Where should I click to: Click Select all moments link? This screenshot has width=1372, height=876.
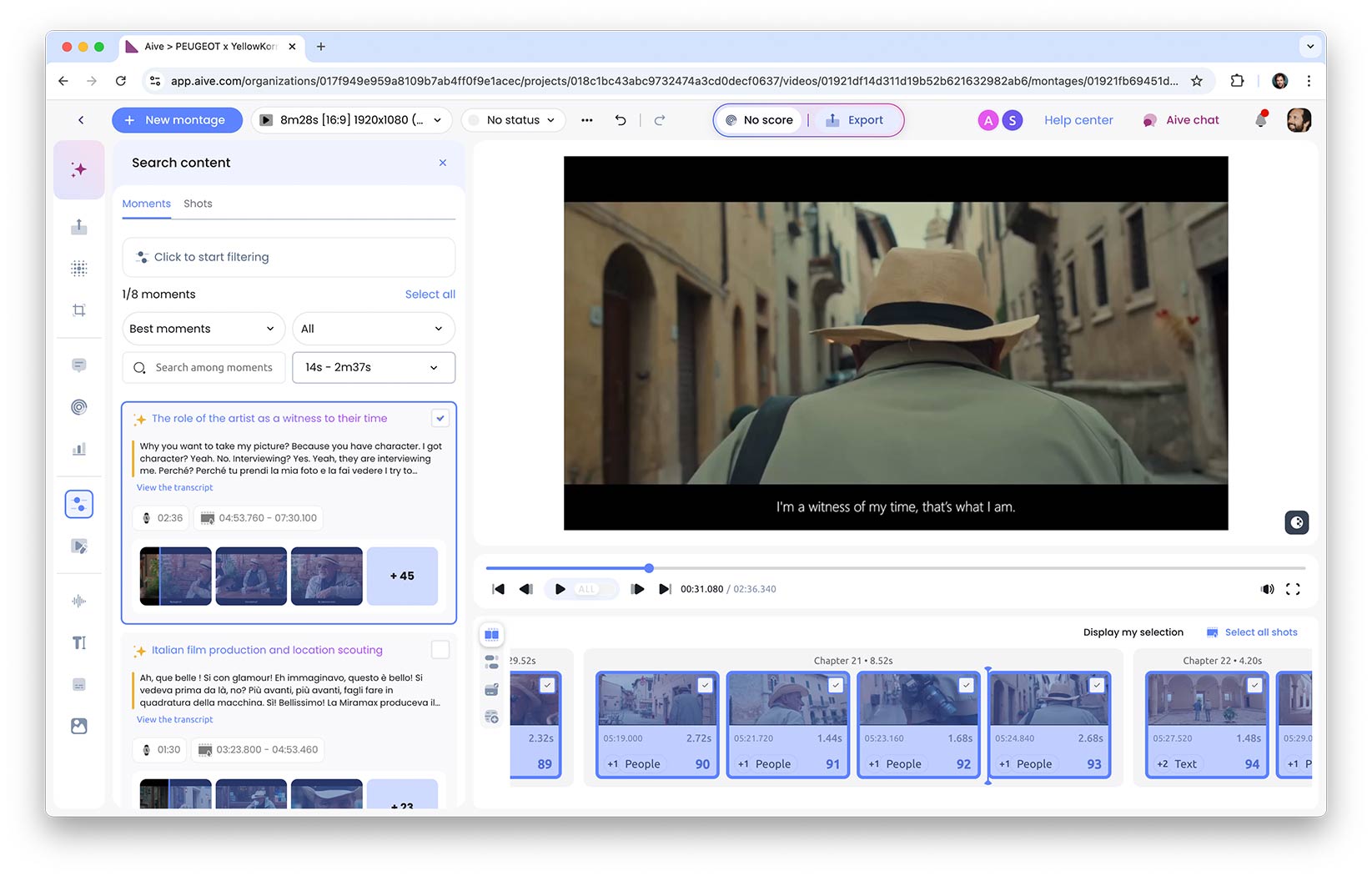point(430,295)
